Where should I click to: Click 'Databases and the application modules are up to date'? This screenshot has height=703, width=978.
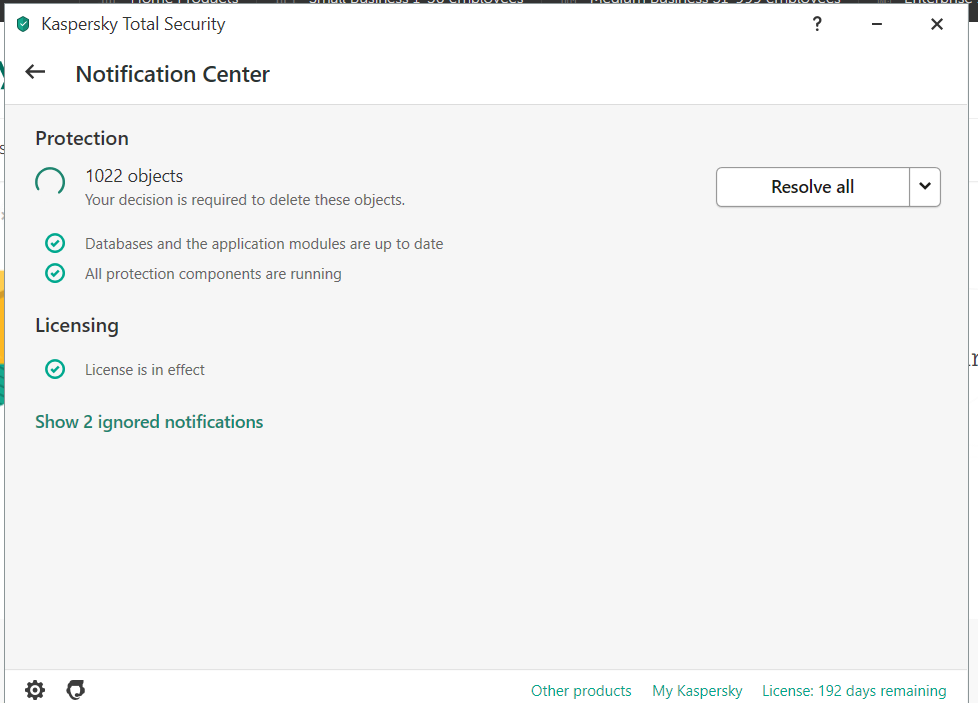(x=264, y=244)
